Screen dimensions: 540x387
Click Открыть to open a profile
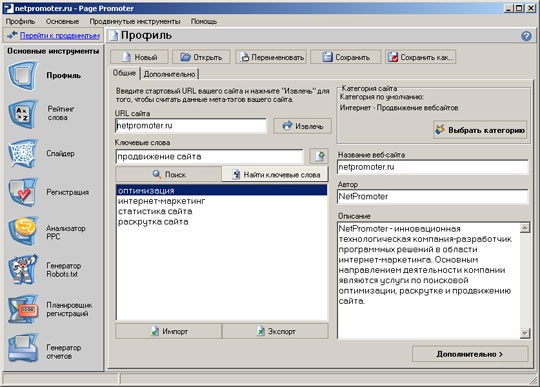pyautogui.click(x=201, y=57)
